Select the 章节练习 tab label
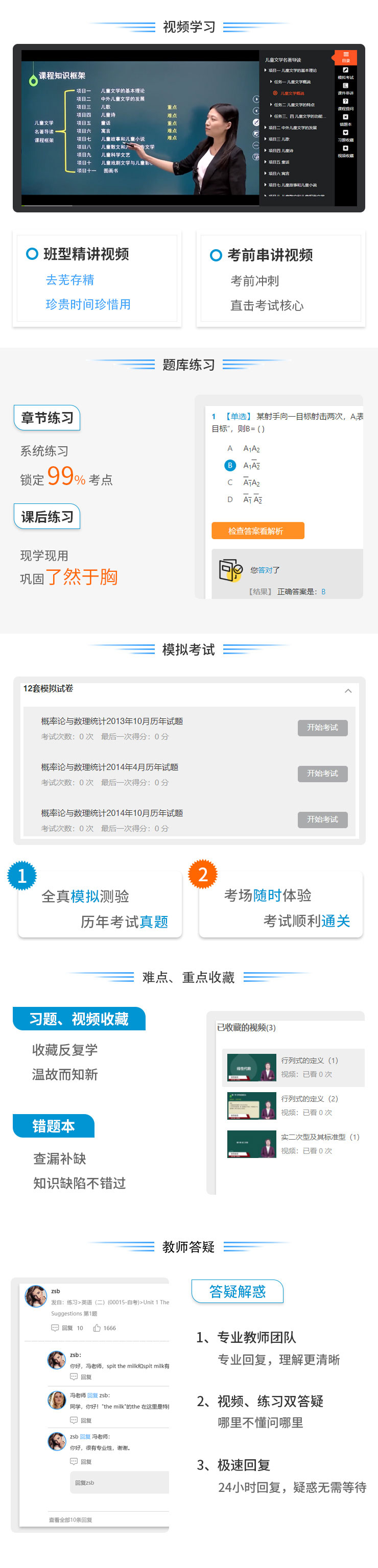 click(x=47, y=418)
